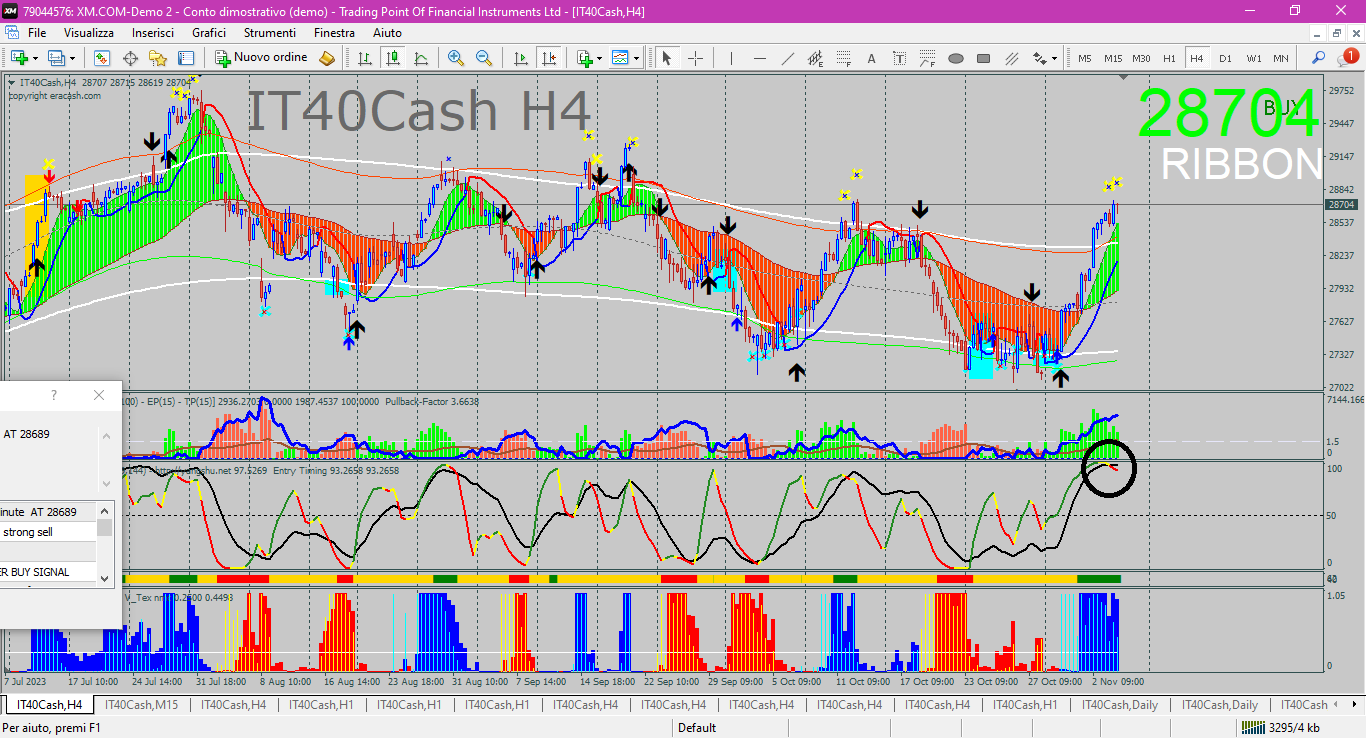Open the Strumenti menu
The height and width of the screenshot is (738, 1366).
click(x=270, y=33)
